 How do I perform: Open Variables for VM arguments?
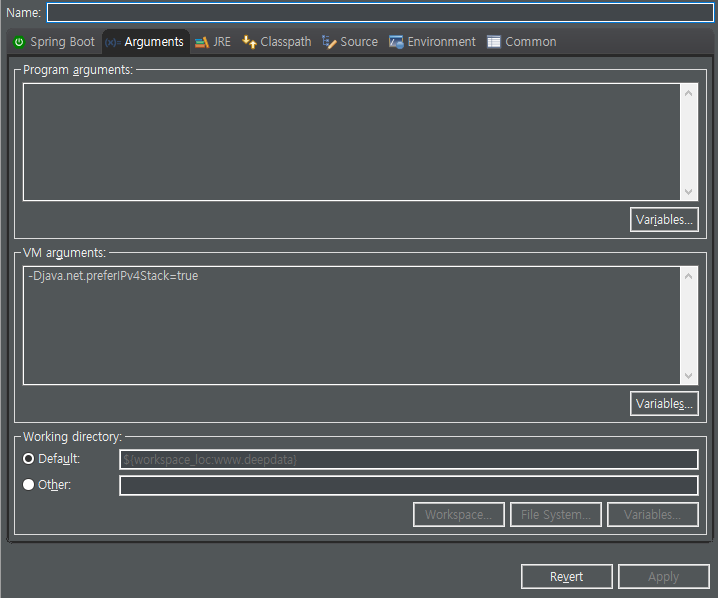pos(664,403)
